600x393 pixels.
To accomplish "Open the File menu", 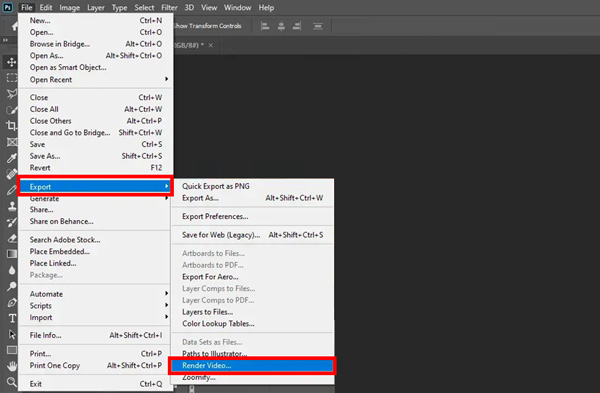I will pos(26,7).
